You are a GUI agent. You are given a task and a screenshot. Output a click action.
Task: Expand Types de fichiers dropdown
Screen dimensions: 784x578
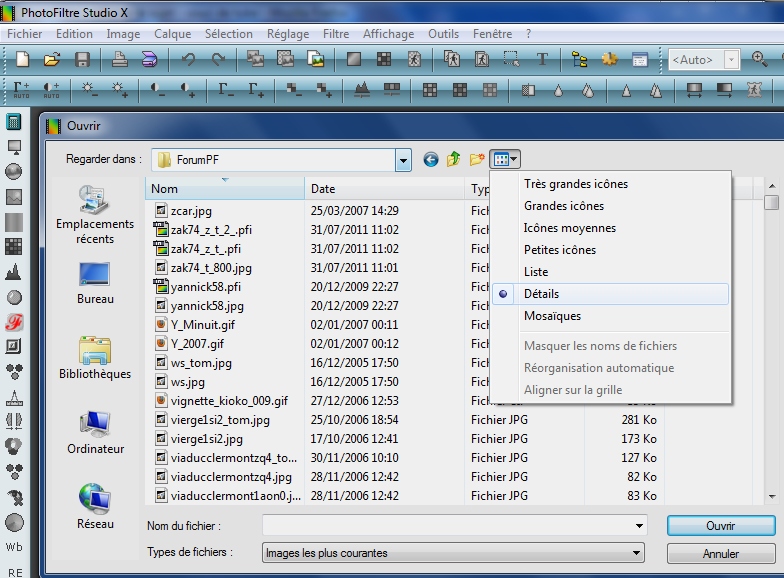point(636,553)
